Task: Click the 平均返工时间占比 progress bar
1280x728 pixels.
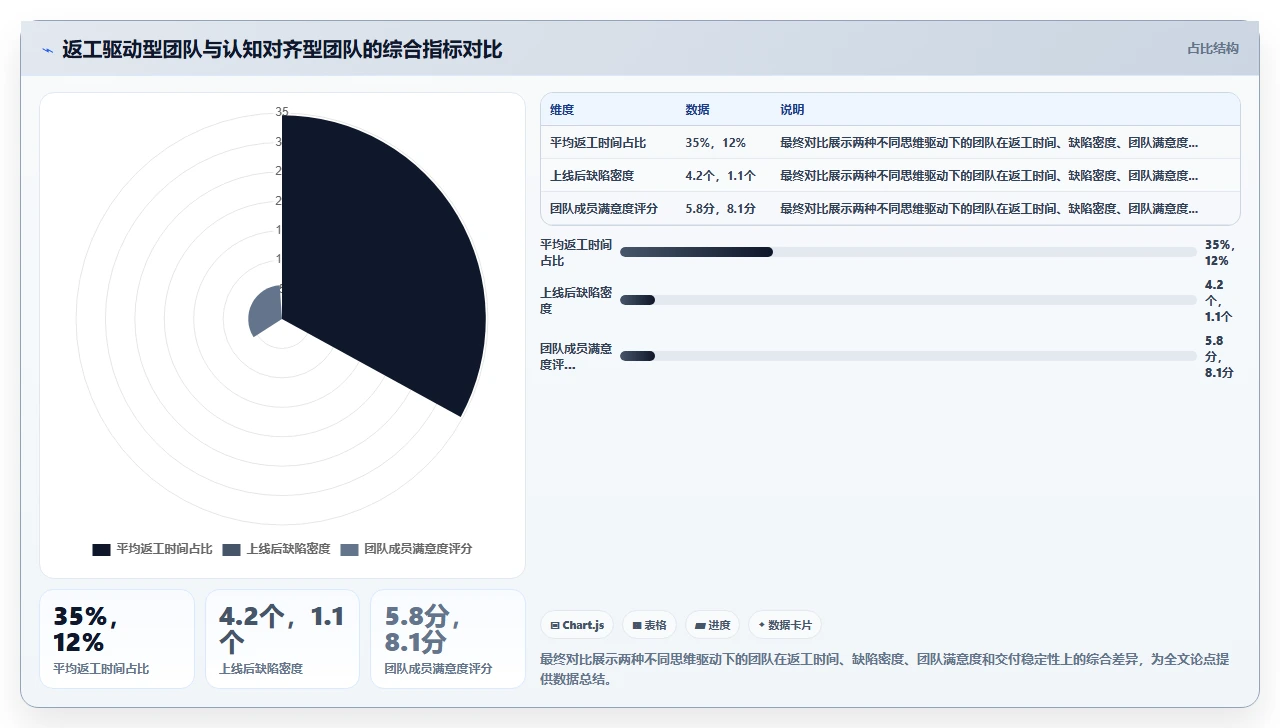Action: point(908,252)
